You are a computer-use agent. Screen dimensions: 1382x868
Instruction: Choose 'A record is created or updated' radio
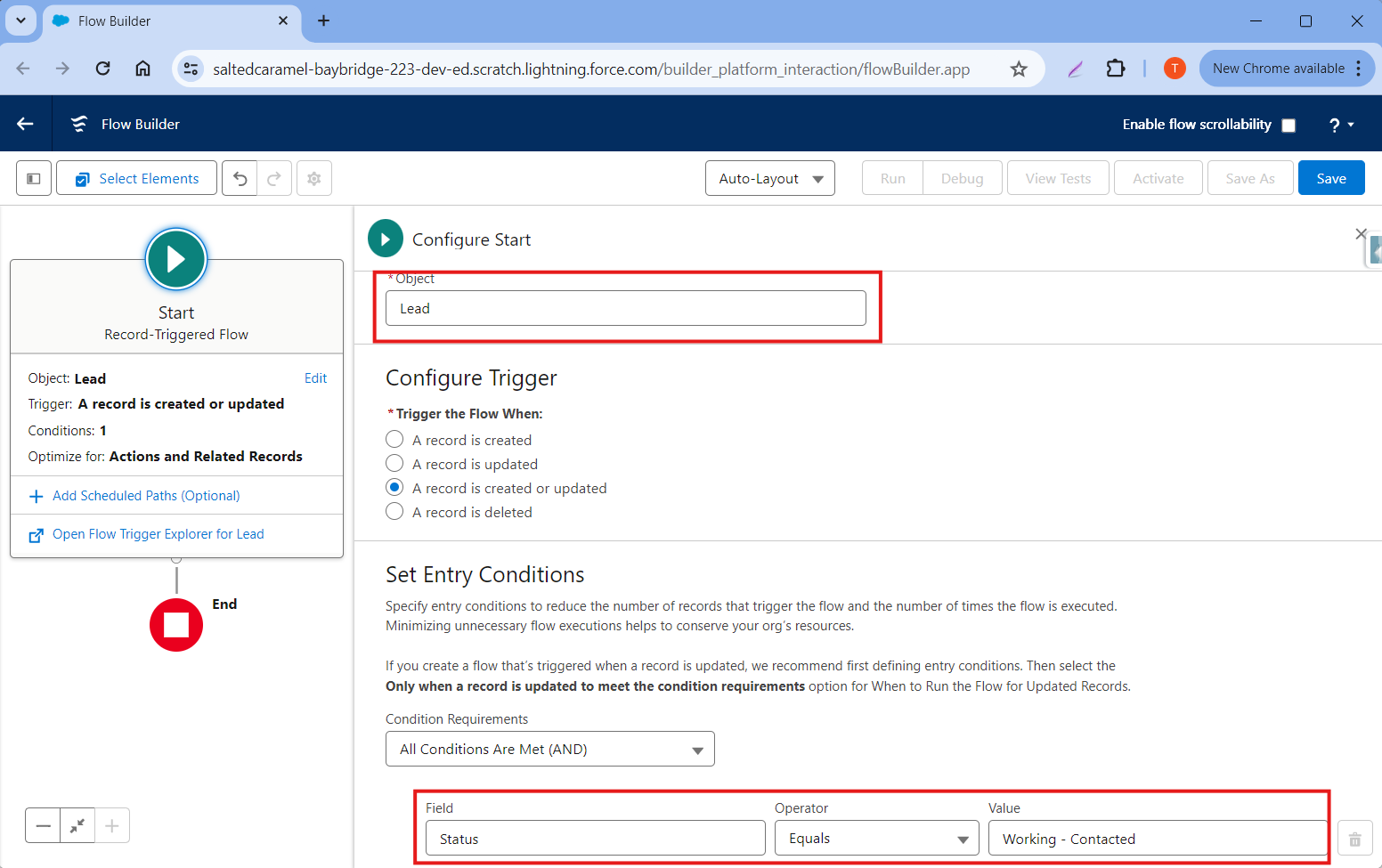coord(394,487)
